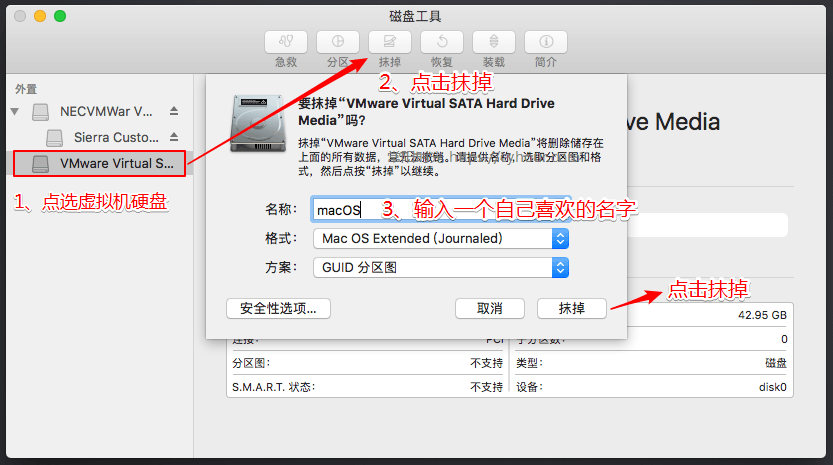Click the Restore (恢复) toolbar icon
The height and width of the screenshot is (465, 833).
[x=441, y=42]
